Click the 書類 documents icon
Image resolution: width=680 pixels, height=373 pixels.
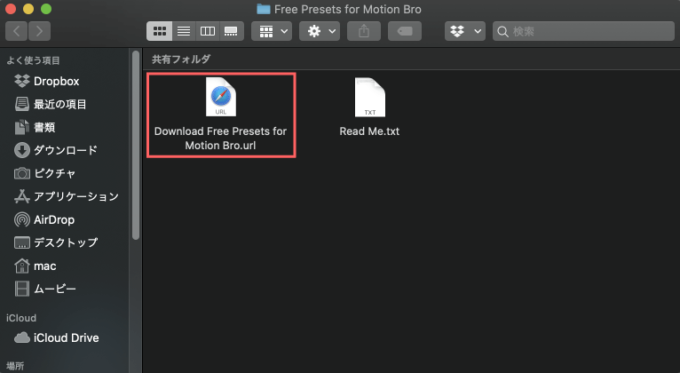[x=22, y=127]
